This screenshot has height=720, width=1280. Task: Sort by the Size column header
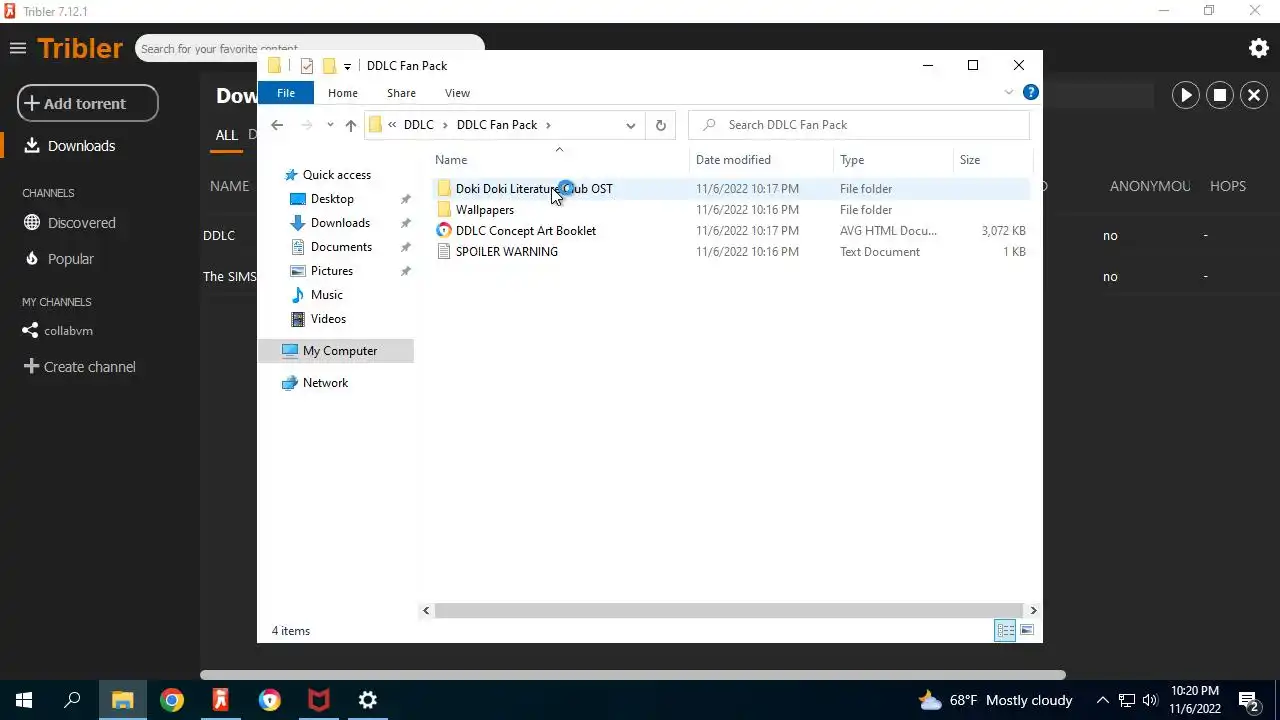point(992,160)
